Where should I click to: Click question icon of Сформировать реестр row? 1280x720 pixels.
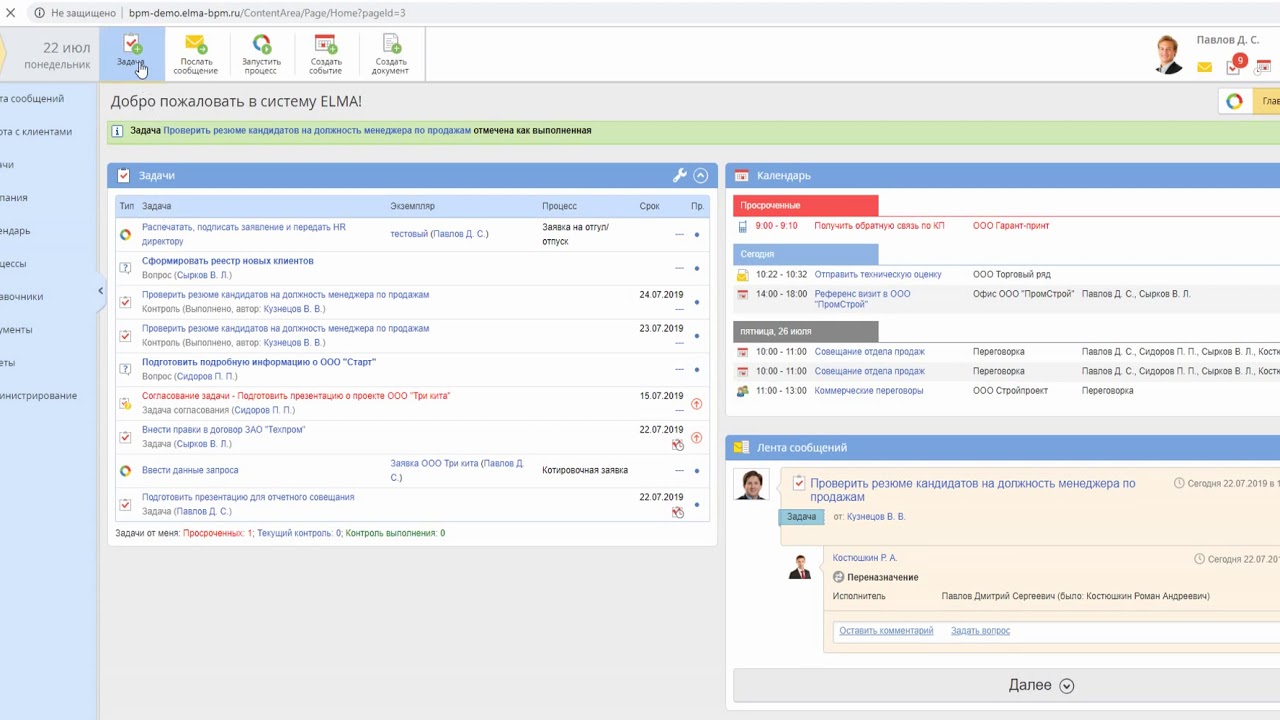(125, 268)
